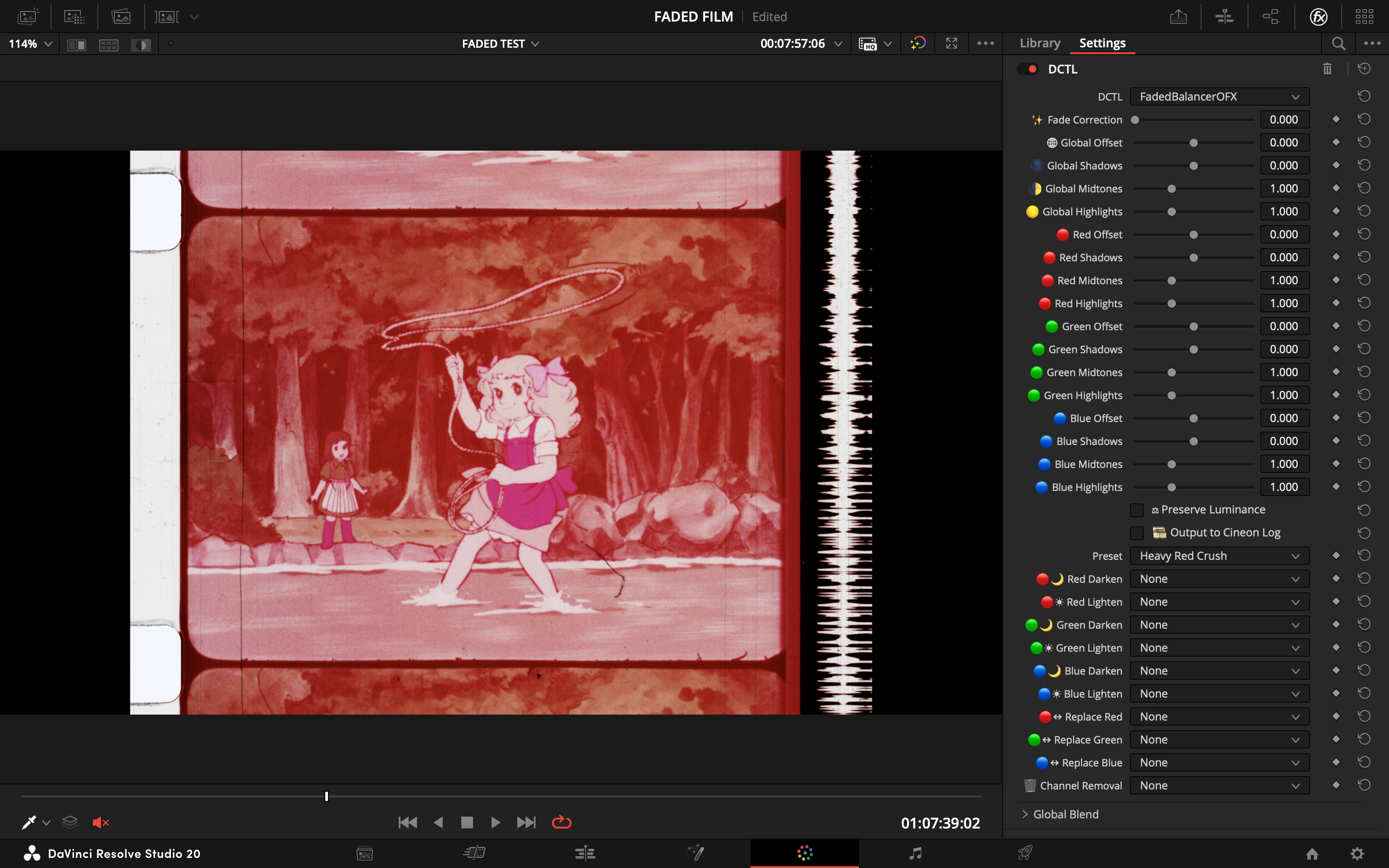Unmute audio with the red speaker icon
Screen dimensions: 1389x868
point(101,823)
